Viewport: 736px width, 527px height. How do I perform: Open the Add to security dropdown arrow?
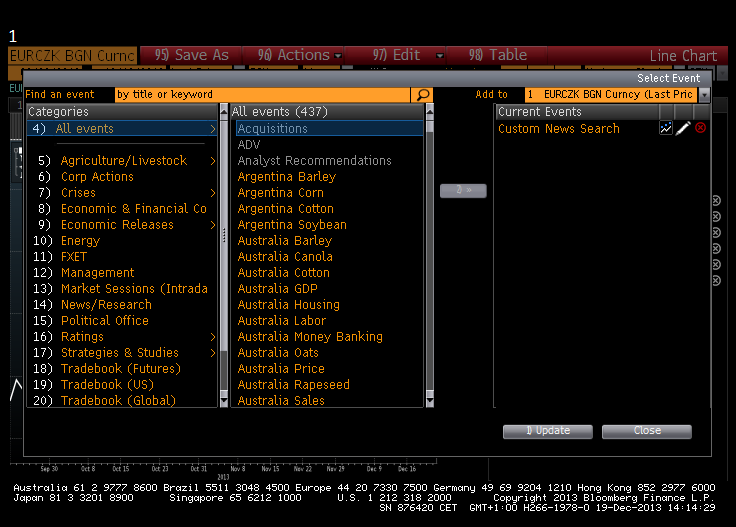(x=704, y=95)
